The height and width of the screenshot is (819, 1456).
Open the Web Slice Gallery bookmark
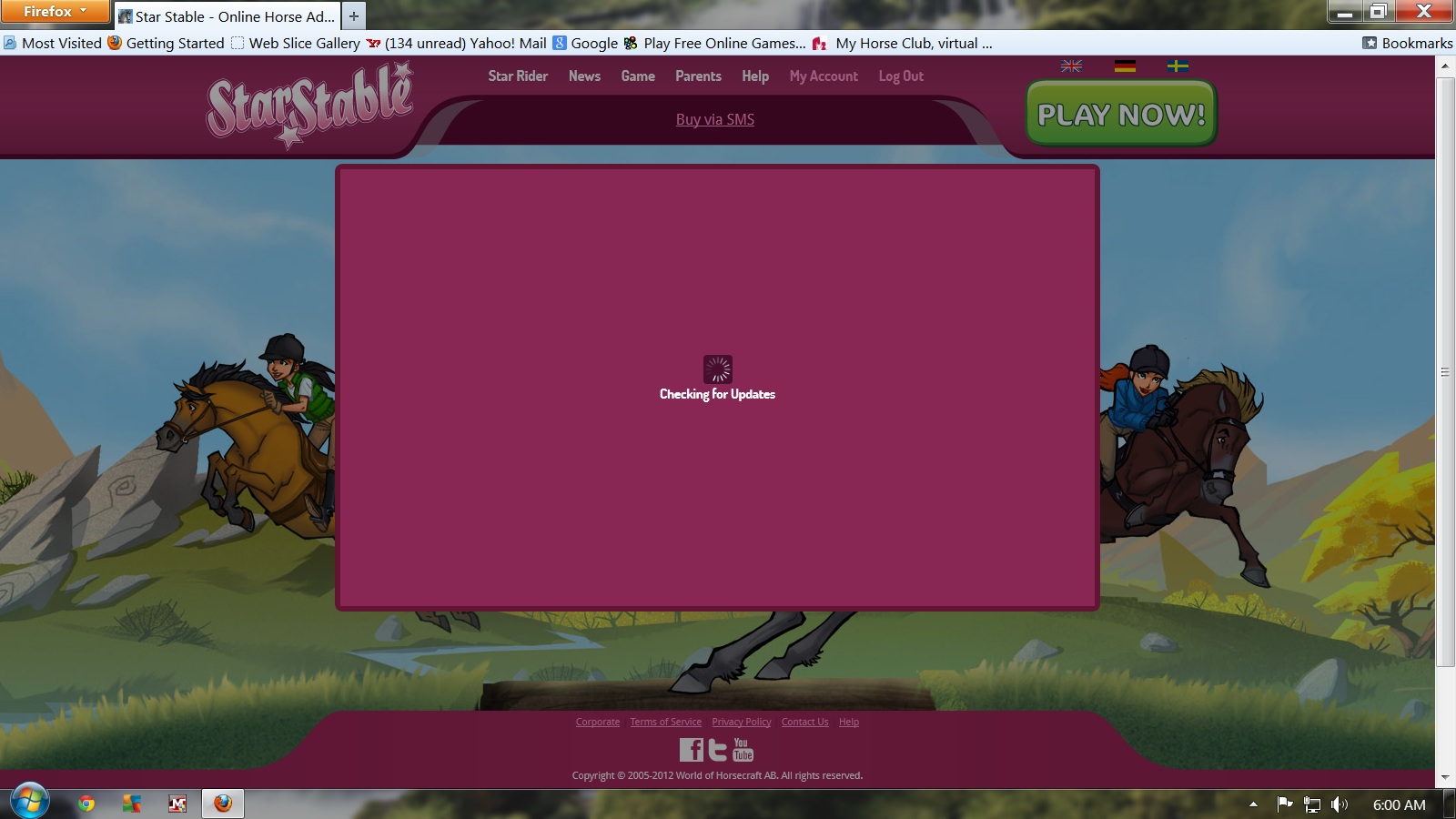296,43
